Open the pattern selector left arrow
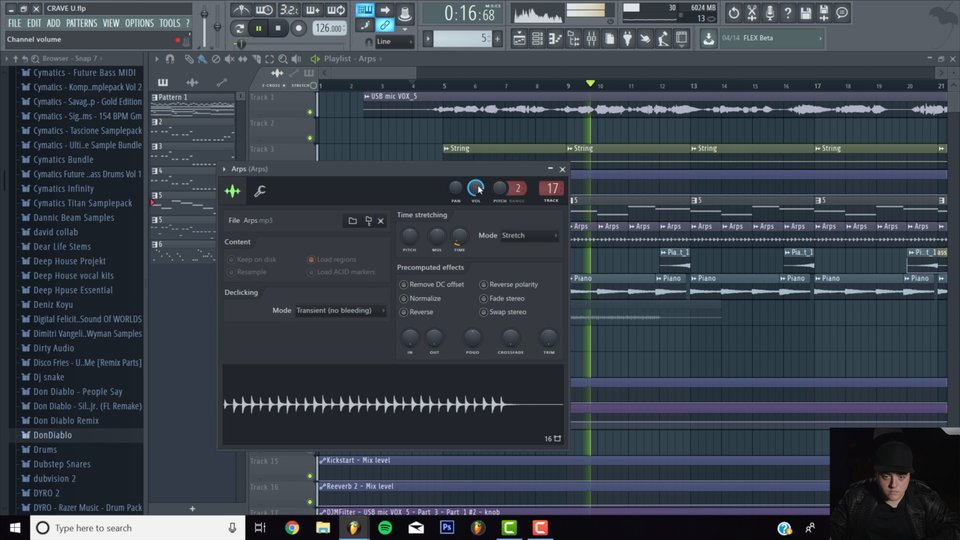The width and height of the screenshot is (960, 540). tap(429, 39)
